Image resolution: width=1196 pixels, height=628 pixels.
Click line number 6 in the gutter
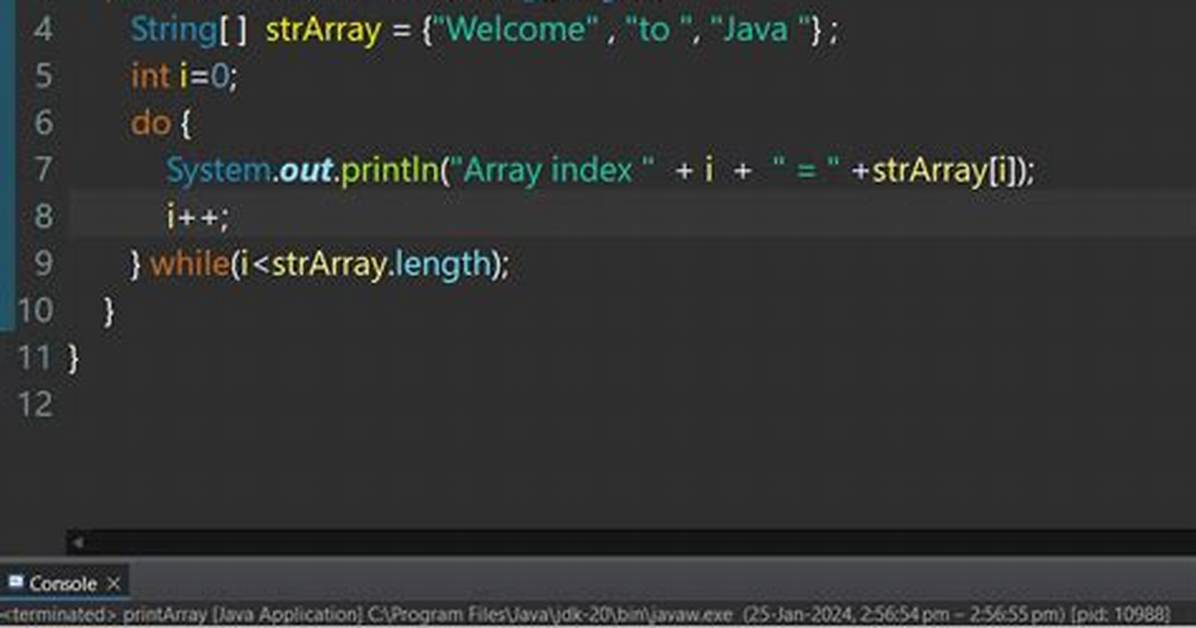(x=43, y=123)
